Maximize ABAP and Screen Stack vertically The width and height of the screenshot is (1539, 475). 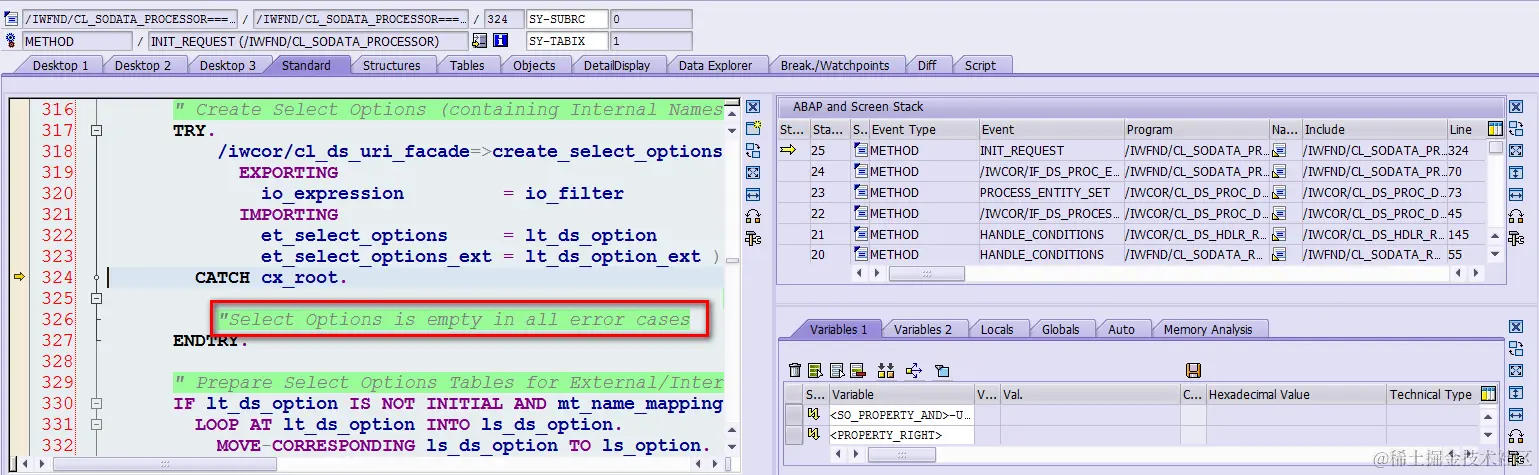click(x=1515, y=173)
